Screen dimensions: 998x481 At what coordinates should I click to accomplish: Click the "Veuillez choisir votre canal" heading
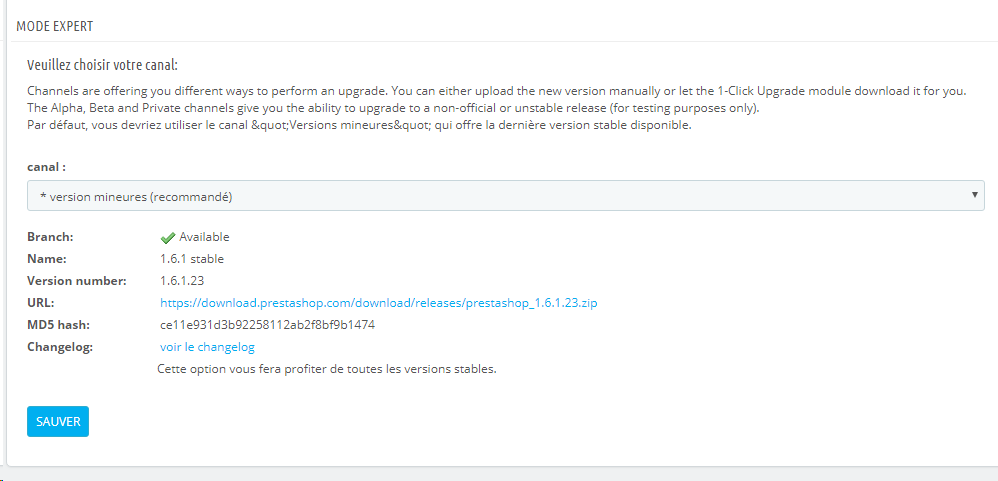(102, 65)
